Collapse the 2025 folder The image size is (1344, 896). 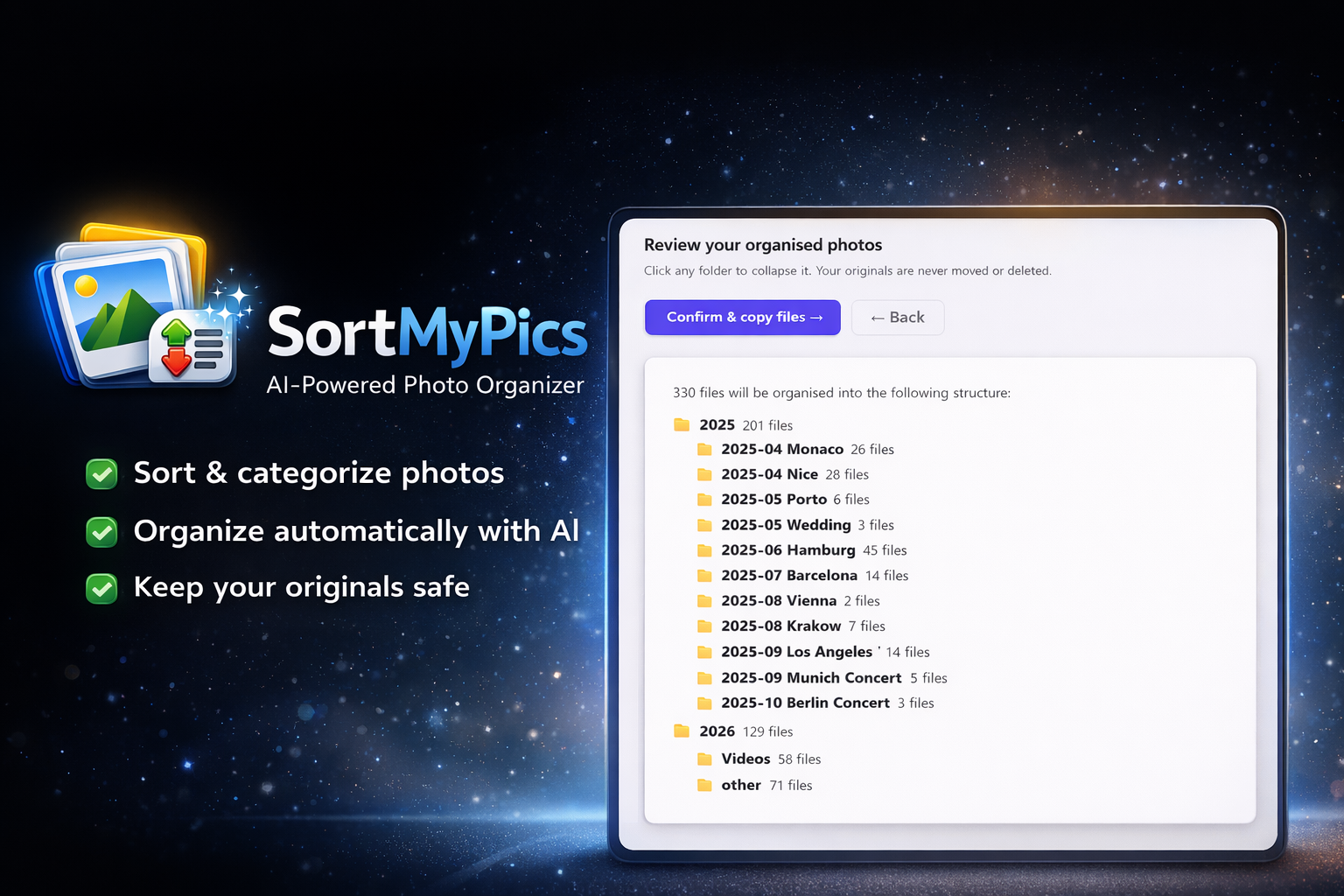click(716, 425)
